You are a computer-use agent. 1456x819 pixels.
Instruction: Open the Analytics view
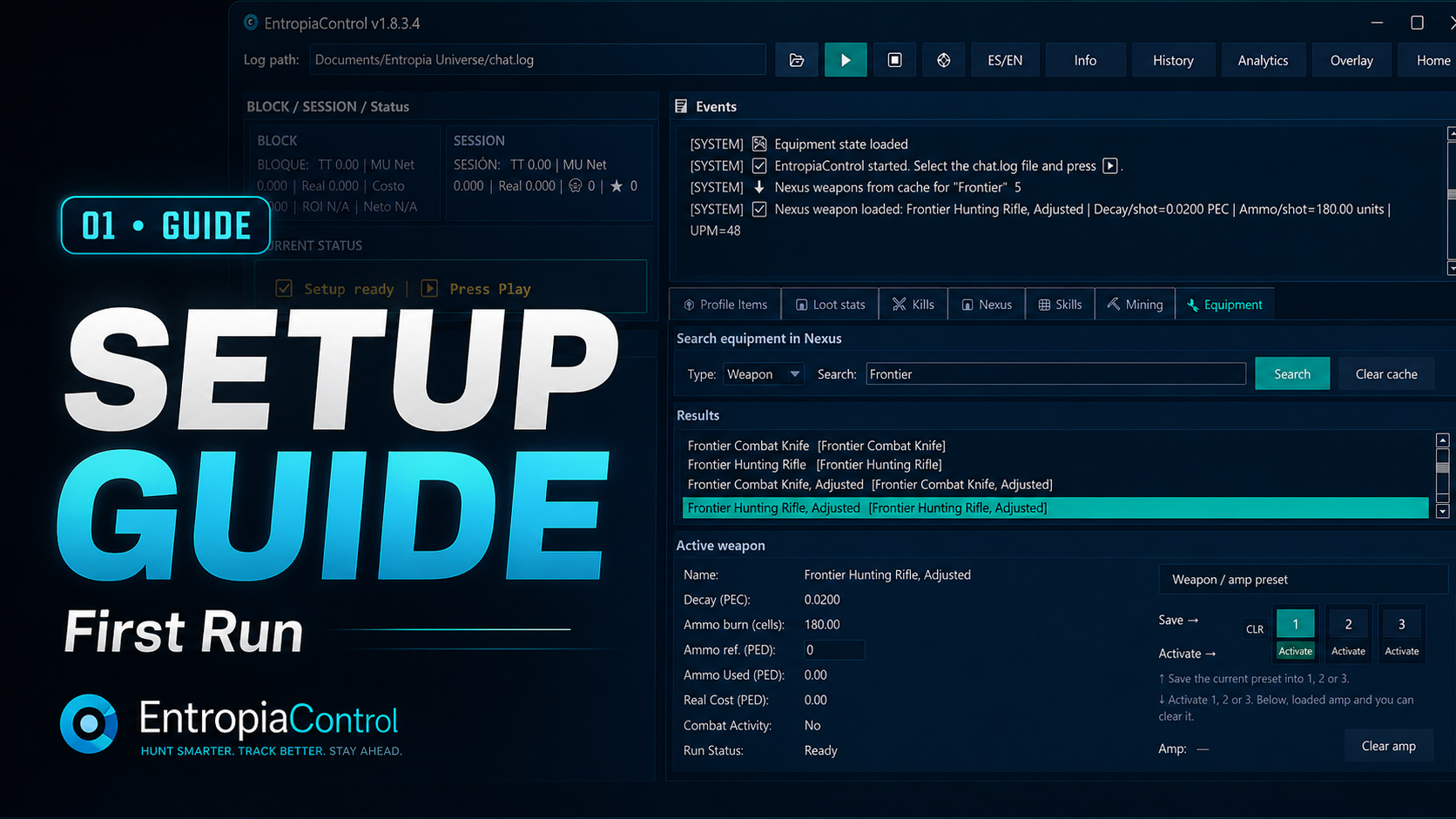pyautogui.click(x=1263, y=60)
